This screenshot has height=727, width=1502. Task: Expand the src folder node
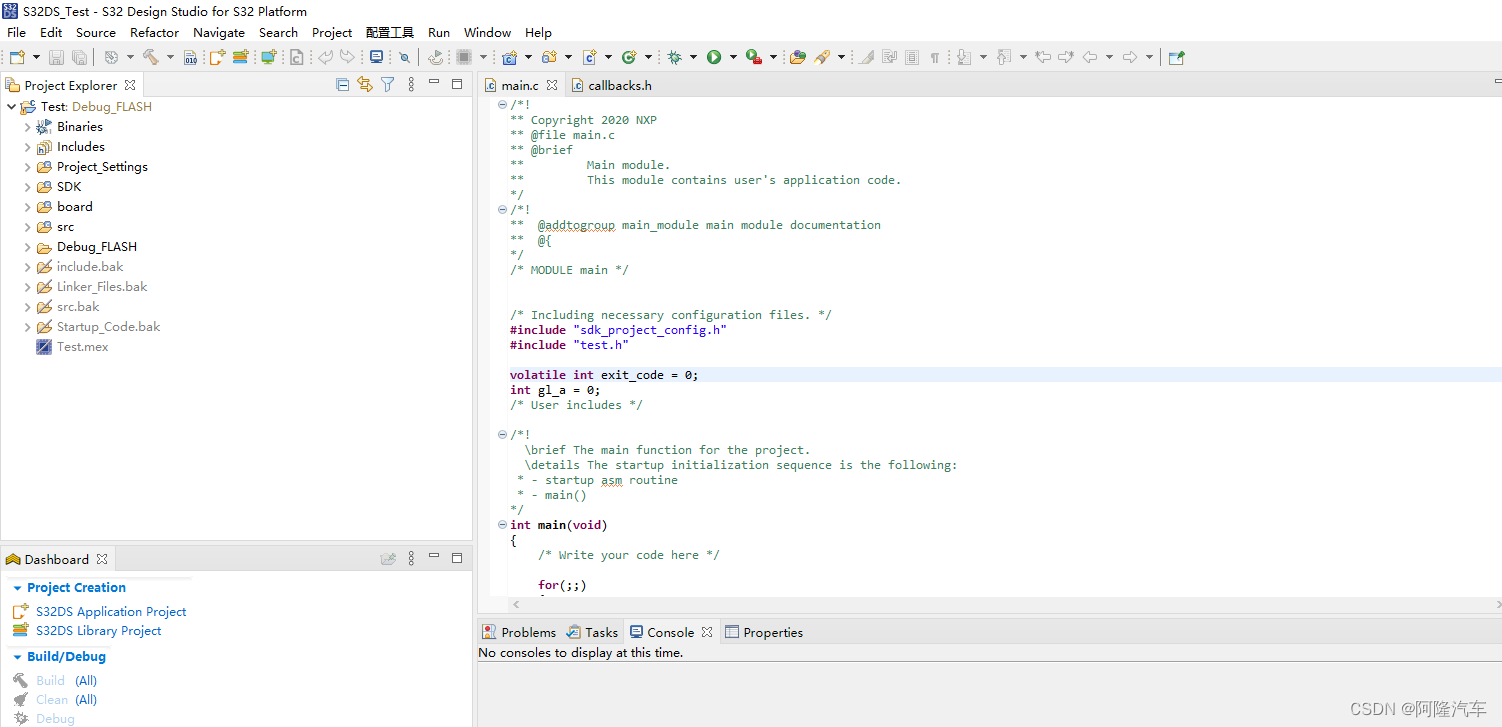point(27,227)
